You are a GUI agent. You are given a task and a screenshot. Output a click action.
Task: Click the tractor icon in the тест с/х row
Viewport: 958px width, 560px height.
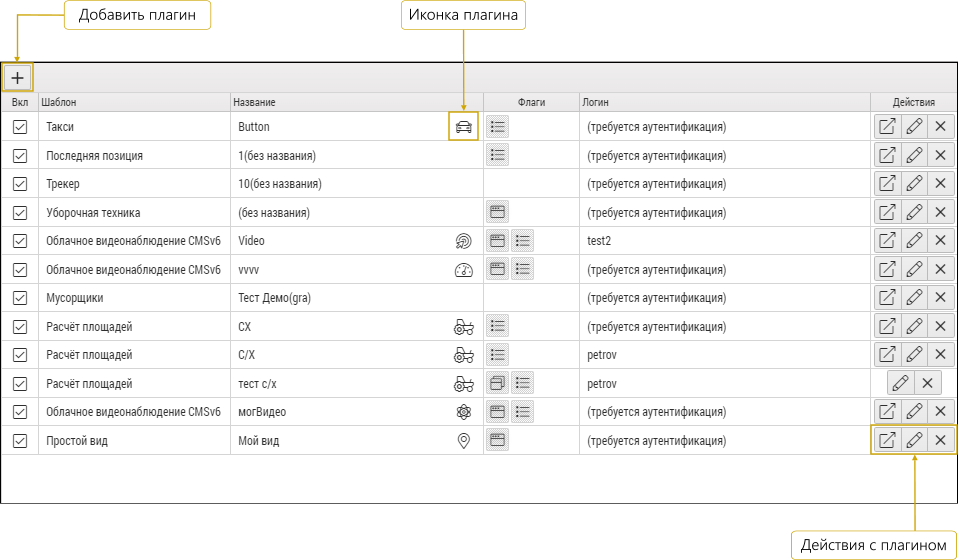[464, 384]
